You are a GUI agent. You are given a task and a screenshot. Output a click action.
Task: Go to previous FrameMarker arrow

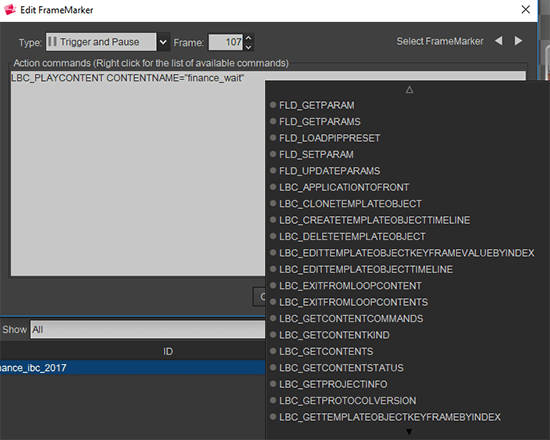498,41
